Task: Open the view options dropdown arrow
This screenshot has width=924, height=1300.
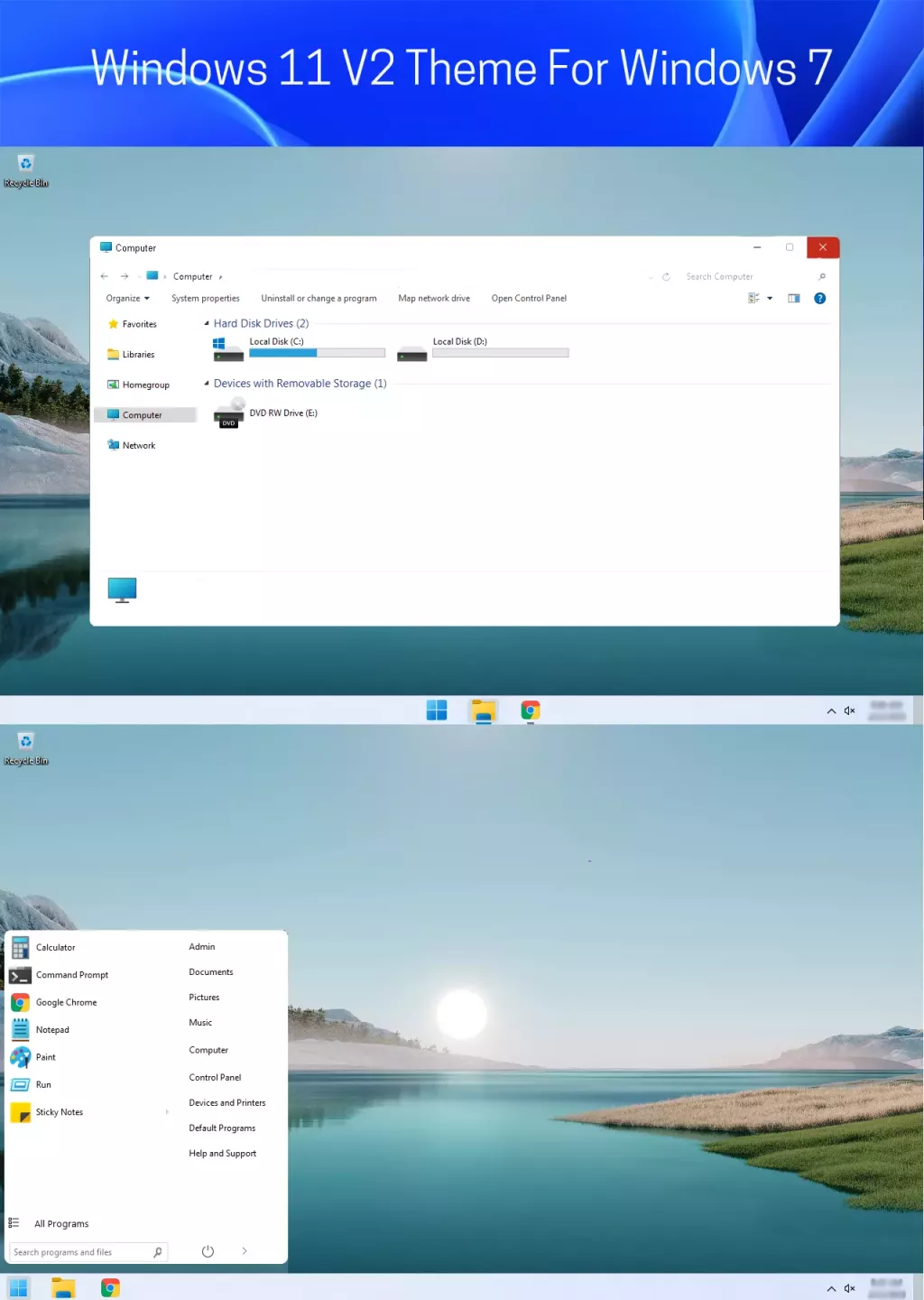Action: coord(770,298)
